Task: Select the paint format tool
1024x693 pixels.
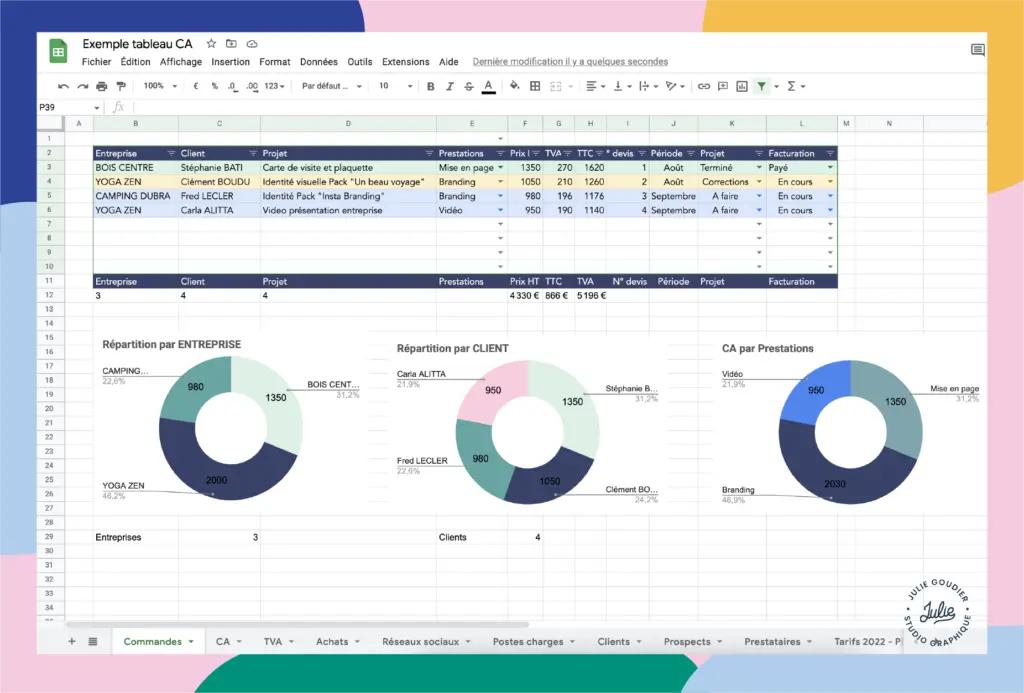Action: click(122, 86)
